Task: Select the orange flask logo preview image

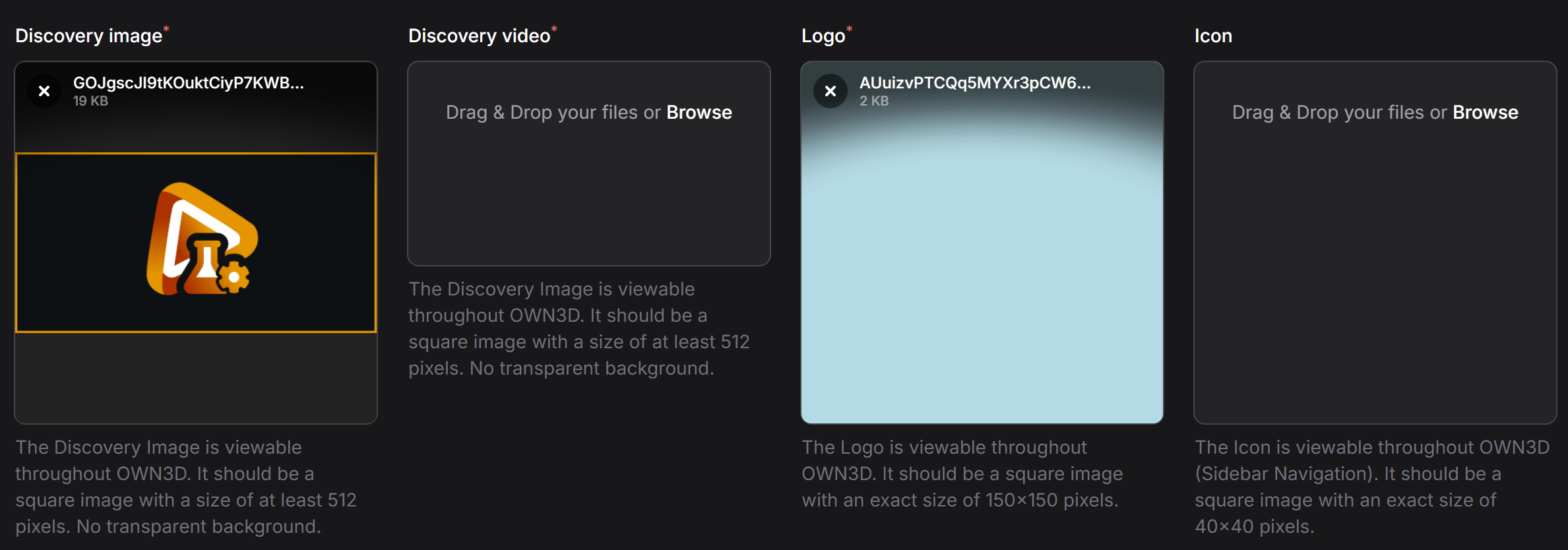Action: [196, 242]
